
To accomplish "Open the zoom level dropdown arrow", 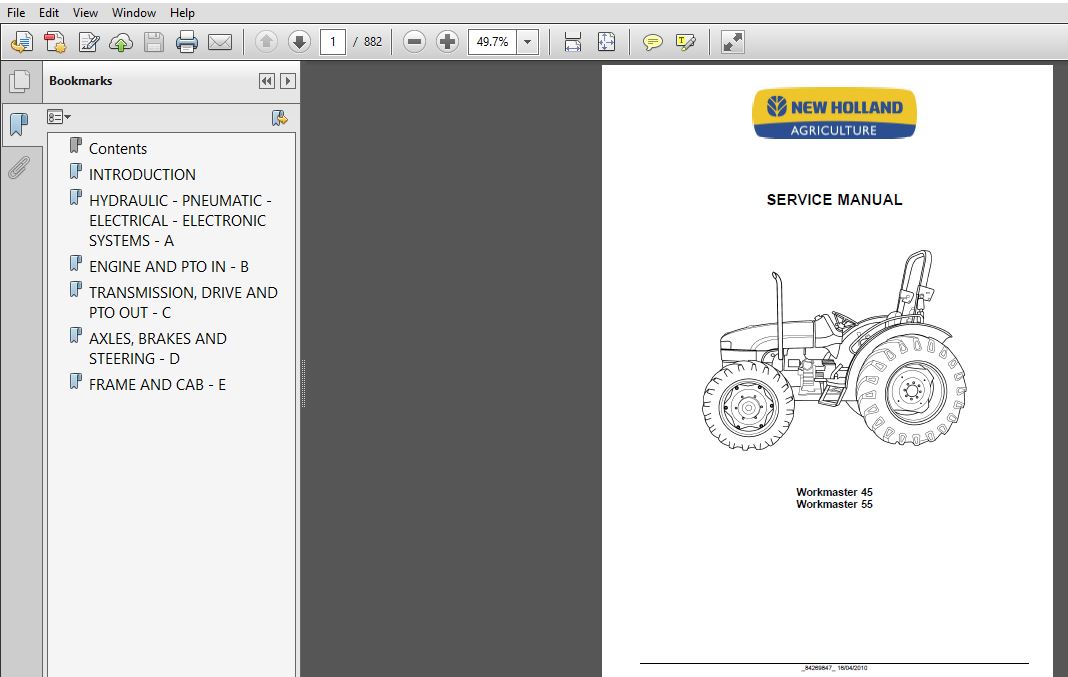I will pyautogui.click(x=528, y=42).
